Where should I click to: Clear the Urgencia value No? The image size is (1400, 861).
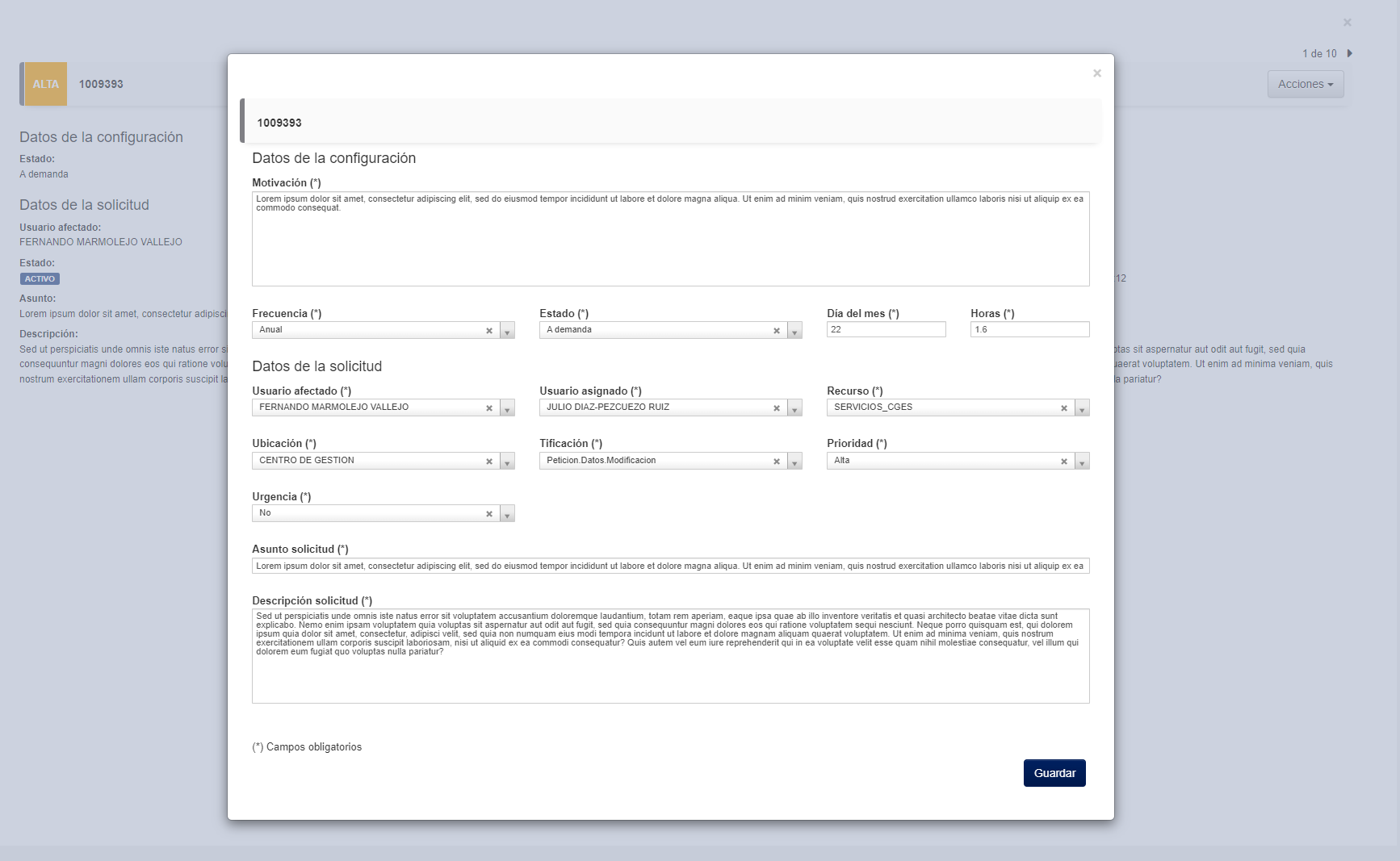click(x=489, y=514)
